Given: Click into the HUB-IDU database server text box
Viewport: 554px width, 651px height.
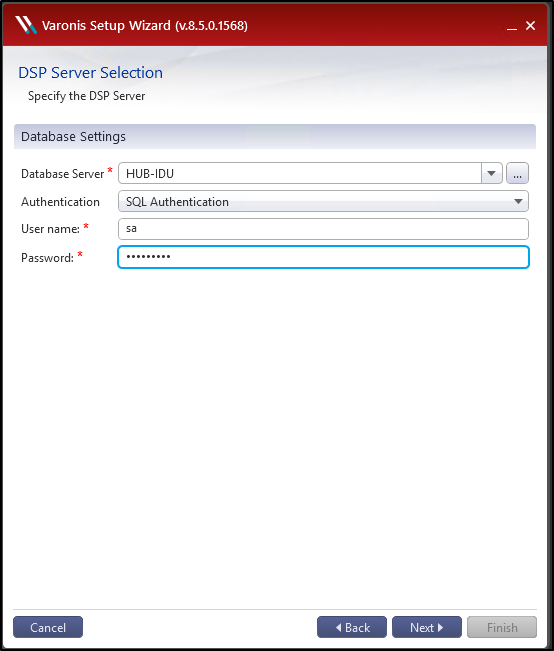Looking at the screenshot, I should [x=300, y=173].
